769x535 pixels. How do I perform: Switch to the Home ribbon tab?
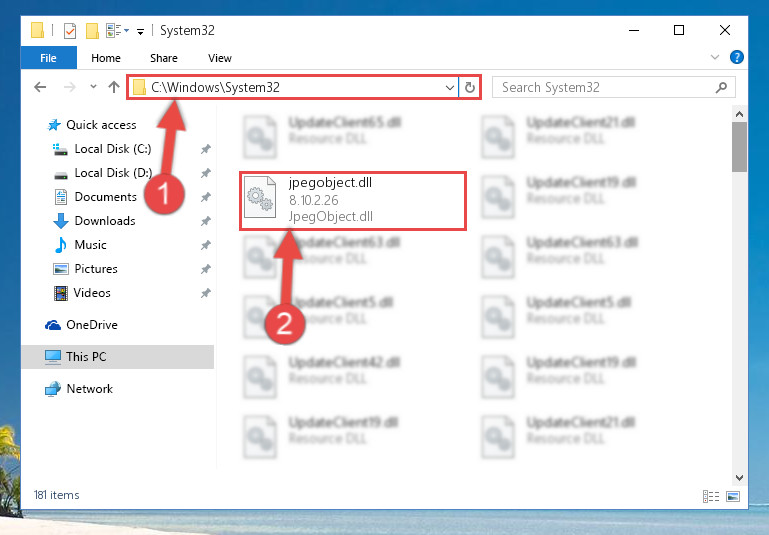(106, 58)
